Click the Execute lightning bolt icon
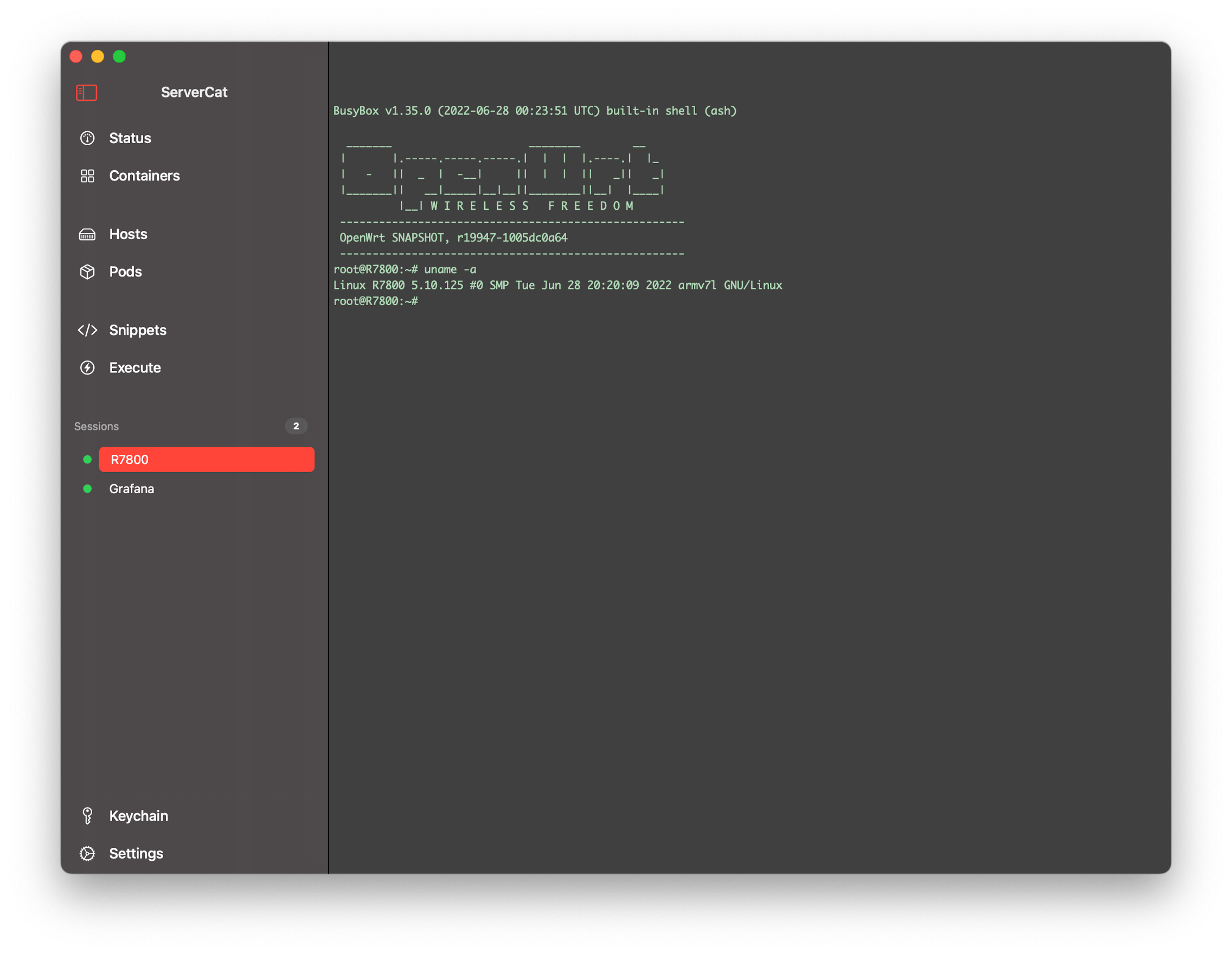Viewport: 1232px width, 954px height. click(x=87, y=368)
